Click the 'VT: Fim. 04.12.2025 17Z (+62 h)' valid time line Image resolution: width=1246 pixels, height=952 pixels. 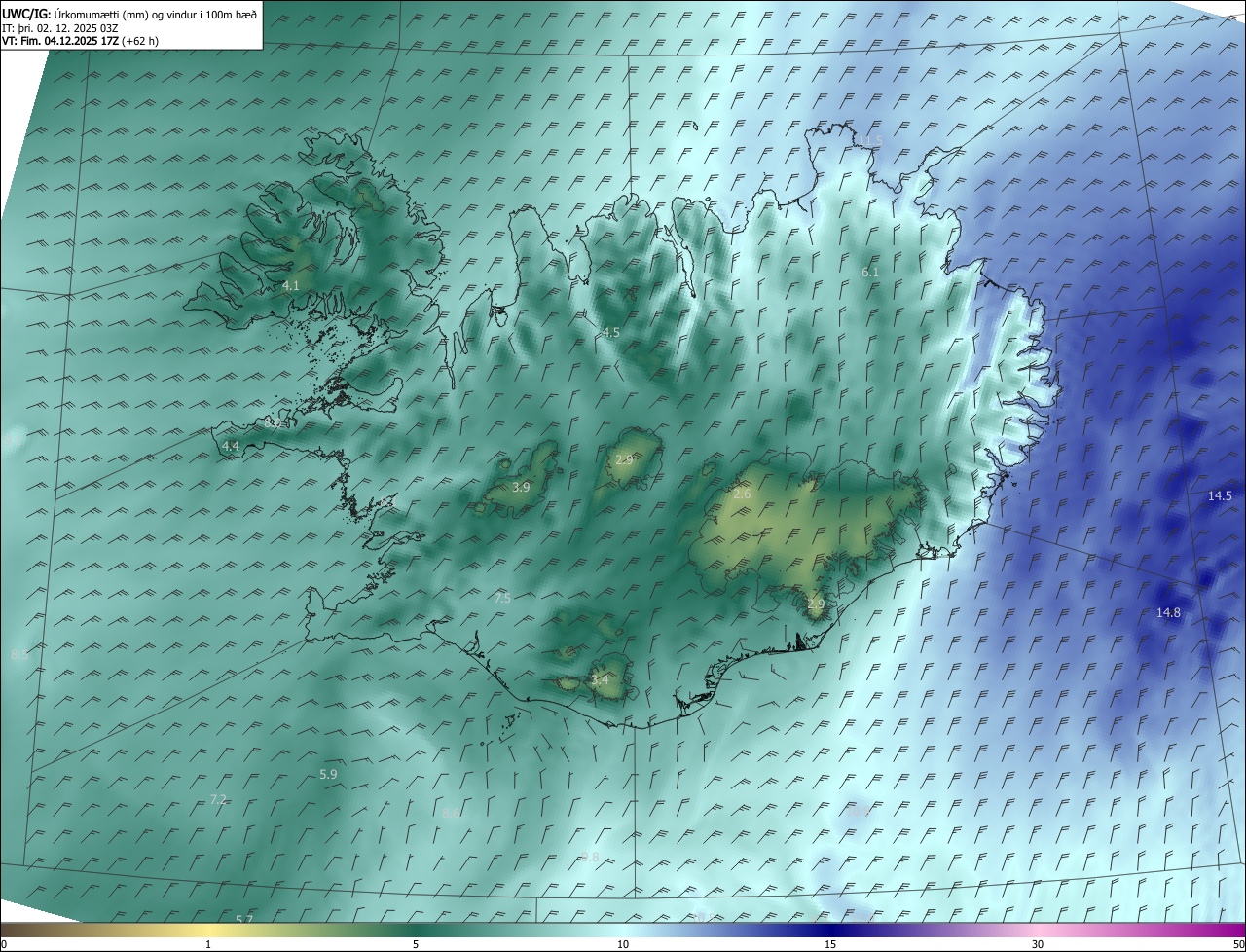tap(81, 40)
